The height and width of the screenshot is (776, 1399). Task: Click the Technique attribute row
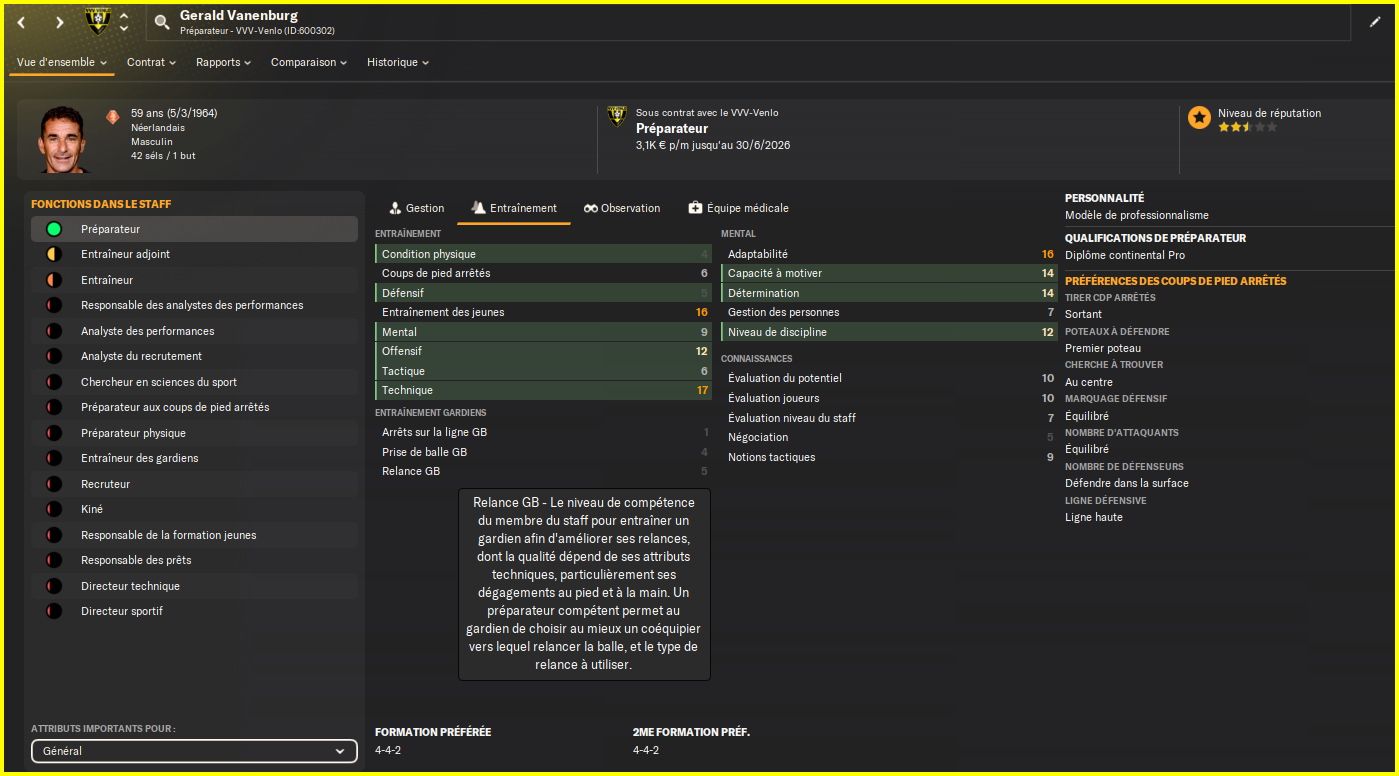pos(543,390)
